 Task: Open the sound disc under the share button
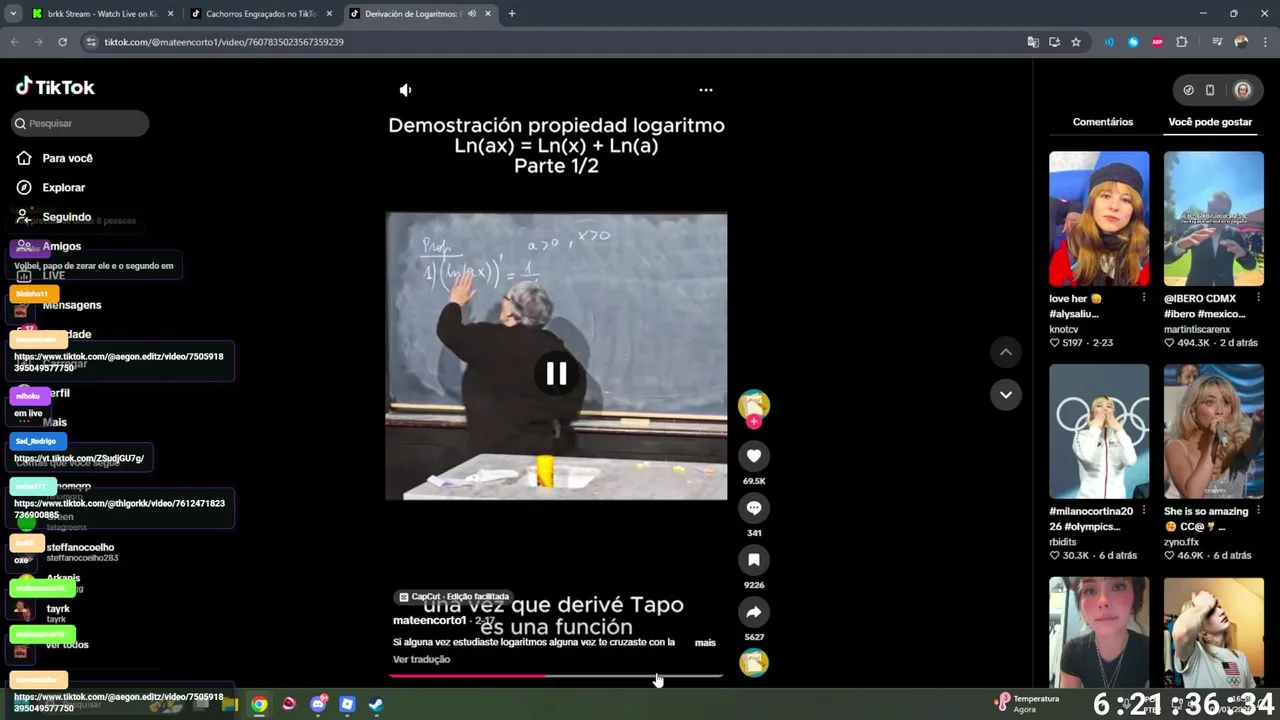click(x=754, y=662)
